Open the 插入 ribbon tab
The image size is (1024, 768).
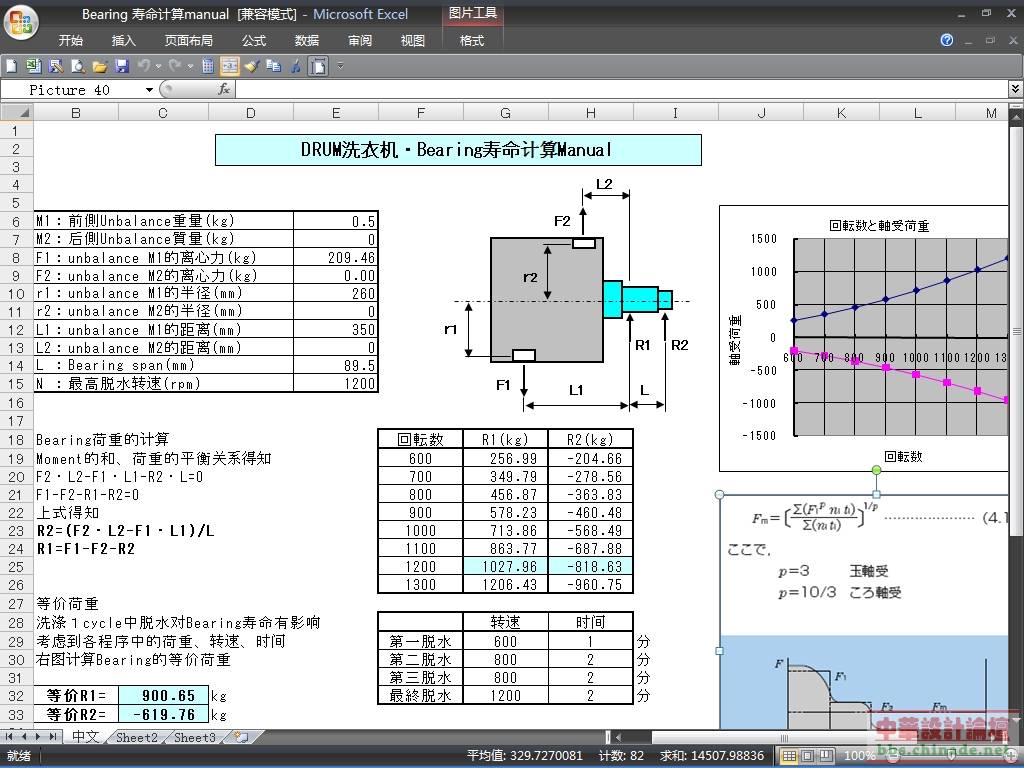tap(123, 40)
